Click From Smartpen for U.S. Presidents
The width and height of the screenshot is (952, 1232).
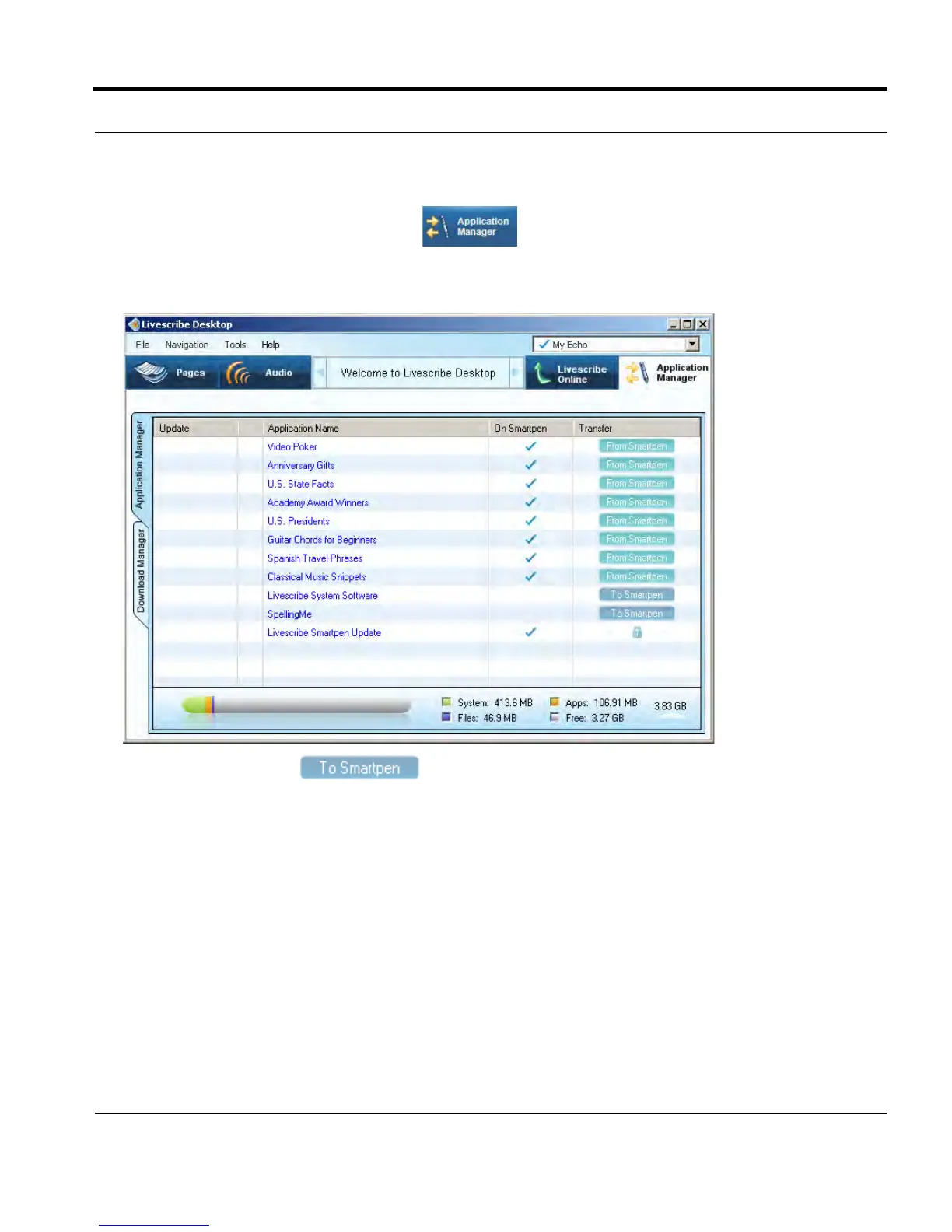636,521
